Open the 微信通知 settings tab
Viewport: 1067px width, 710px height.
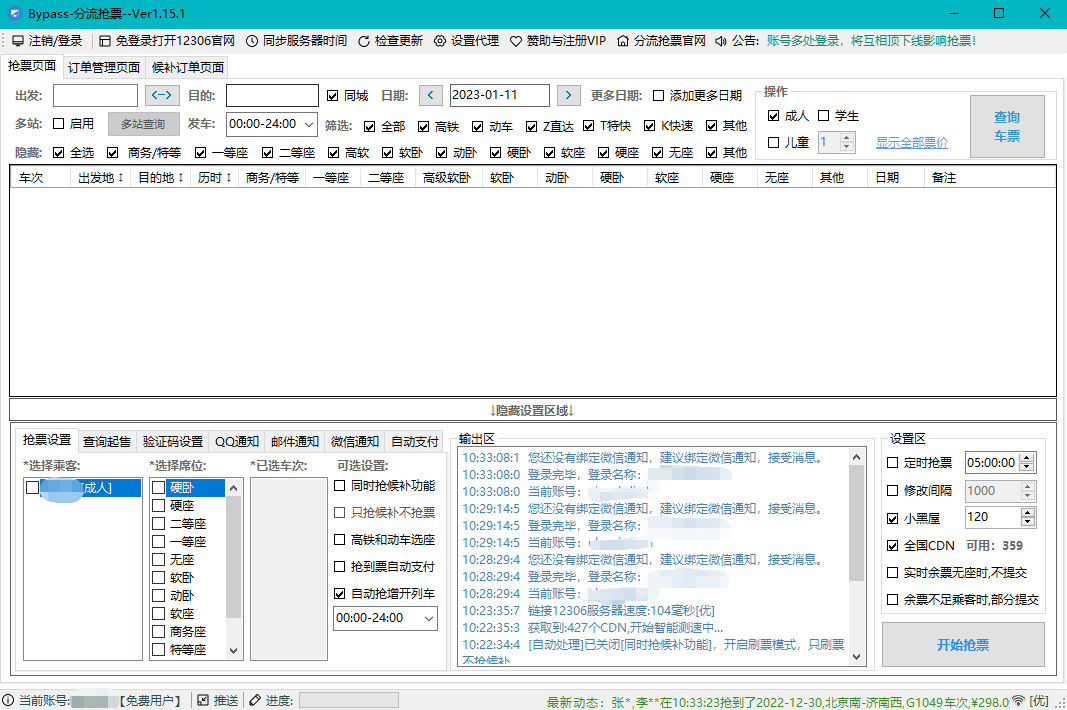pos(354,441)
